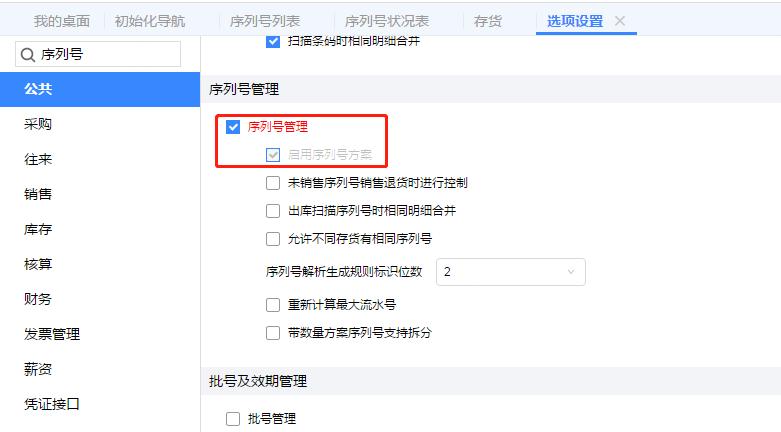Select 采购 in the sidebar
This screenshot has width=781, height=432.
pos(38,125)
